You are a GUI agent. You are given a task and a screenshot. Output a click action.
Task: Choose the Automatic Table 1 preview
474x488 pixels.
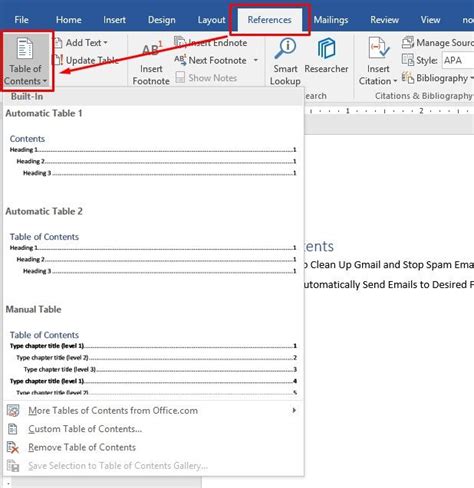coord(153,148)
